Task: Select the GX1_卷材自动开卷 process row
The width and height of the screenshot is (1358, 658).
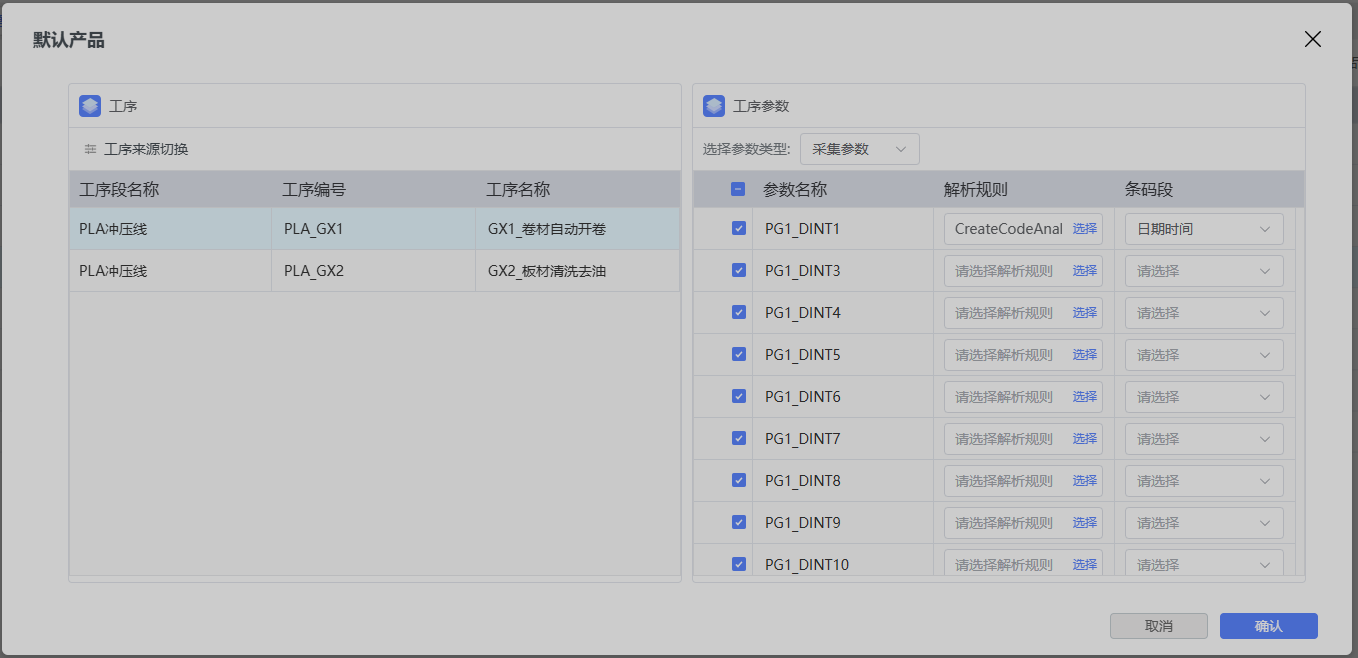Action: (x=546, y=229)
